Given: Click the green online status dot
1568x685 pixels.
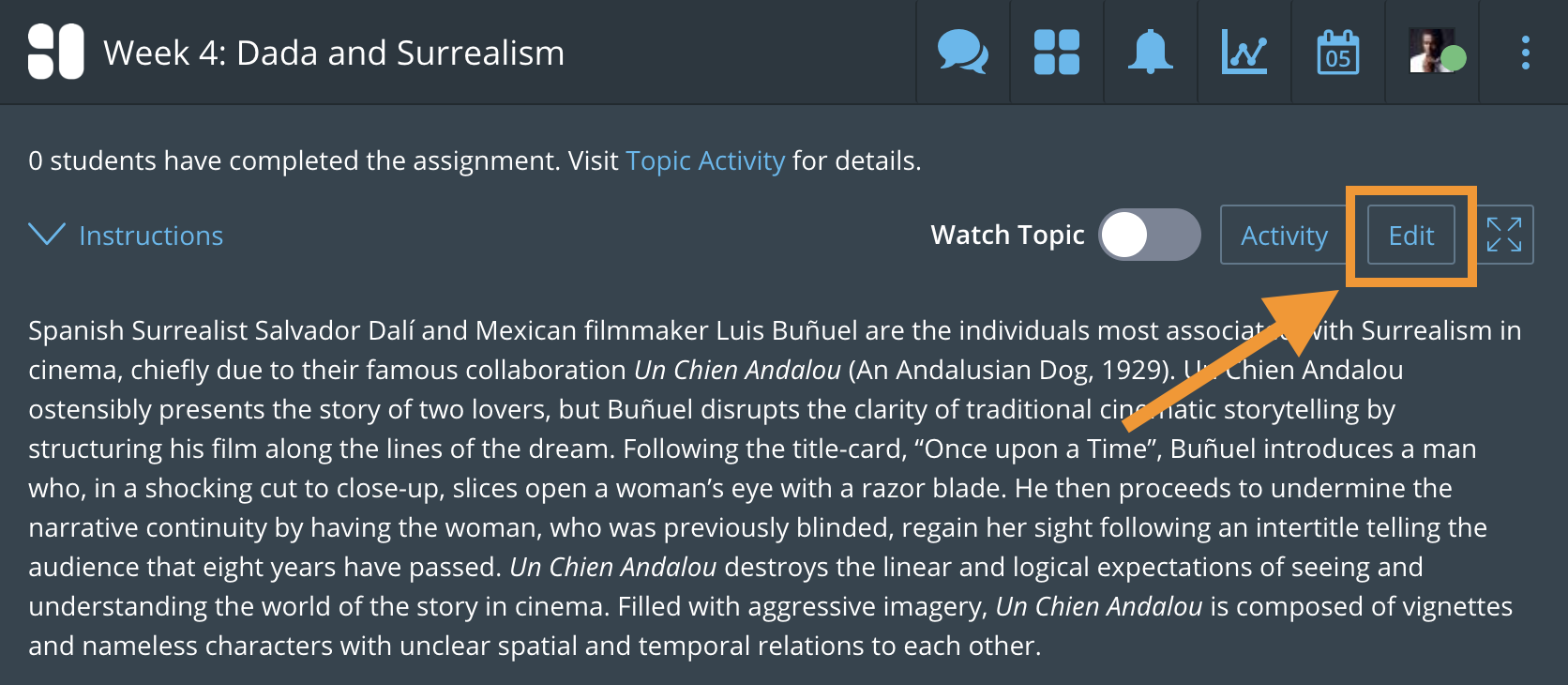Looking at the screenshot, I should pyautogui.click(x=1453, y=58).
